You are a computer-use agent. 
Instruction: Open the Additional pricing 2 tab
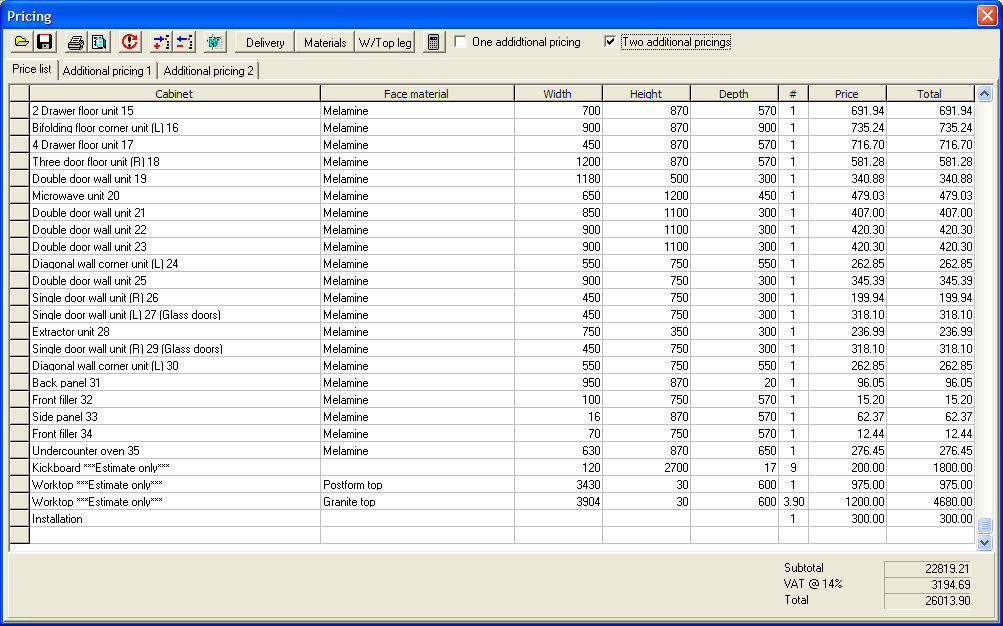[209, 71]
